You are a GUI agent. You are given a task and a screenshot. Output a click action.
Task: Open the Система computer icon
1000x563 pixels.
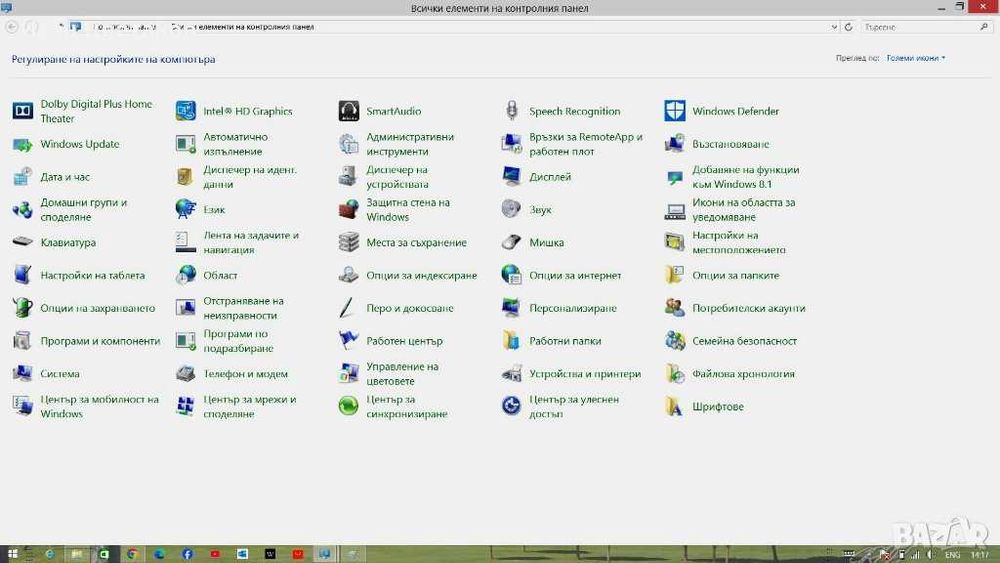pos(23,374)
